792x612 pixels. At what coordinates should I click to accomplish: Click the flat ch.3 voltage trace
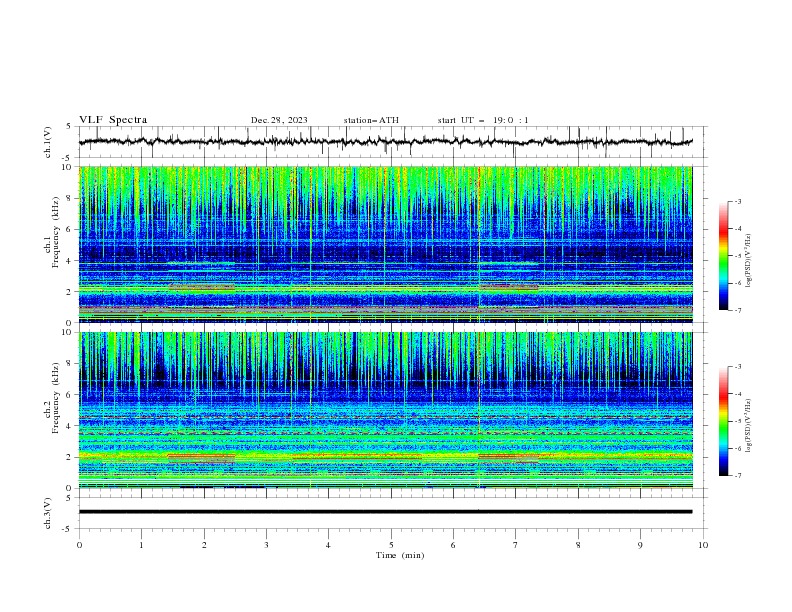pos(385,512)
